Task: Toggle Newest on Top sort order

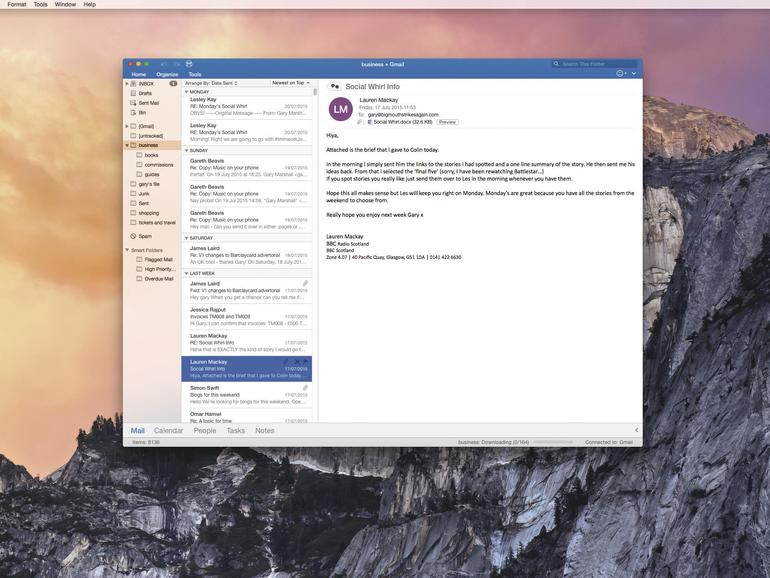Action: tap(291, 83)
